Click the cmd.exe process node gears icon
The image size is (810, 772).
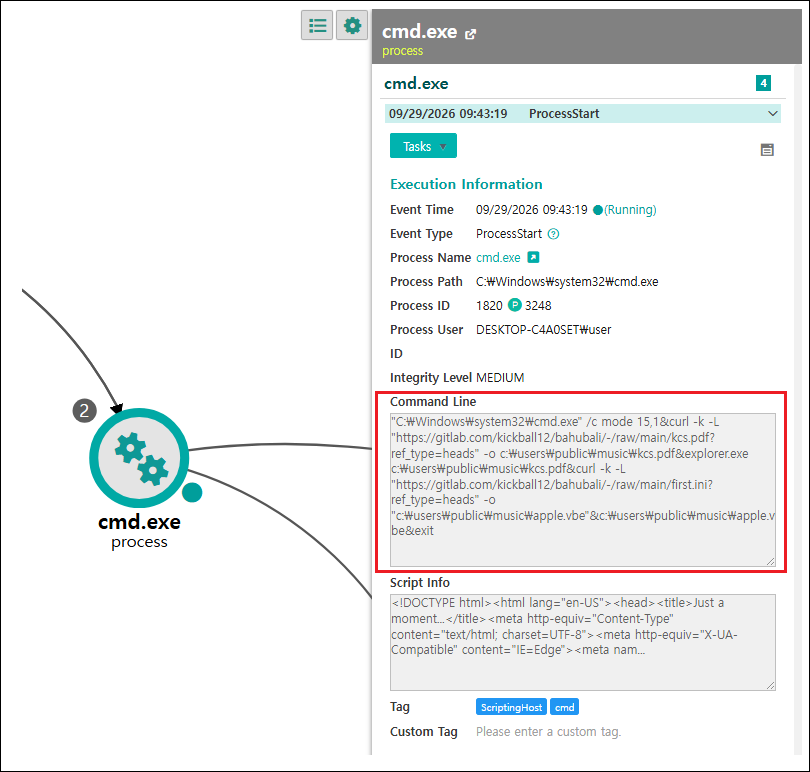tap(139, 458)
